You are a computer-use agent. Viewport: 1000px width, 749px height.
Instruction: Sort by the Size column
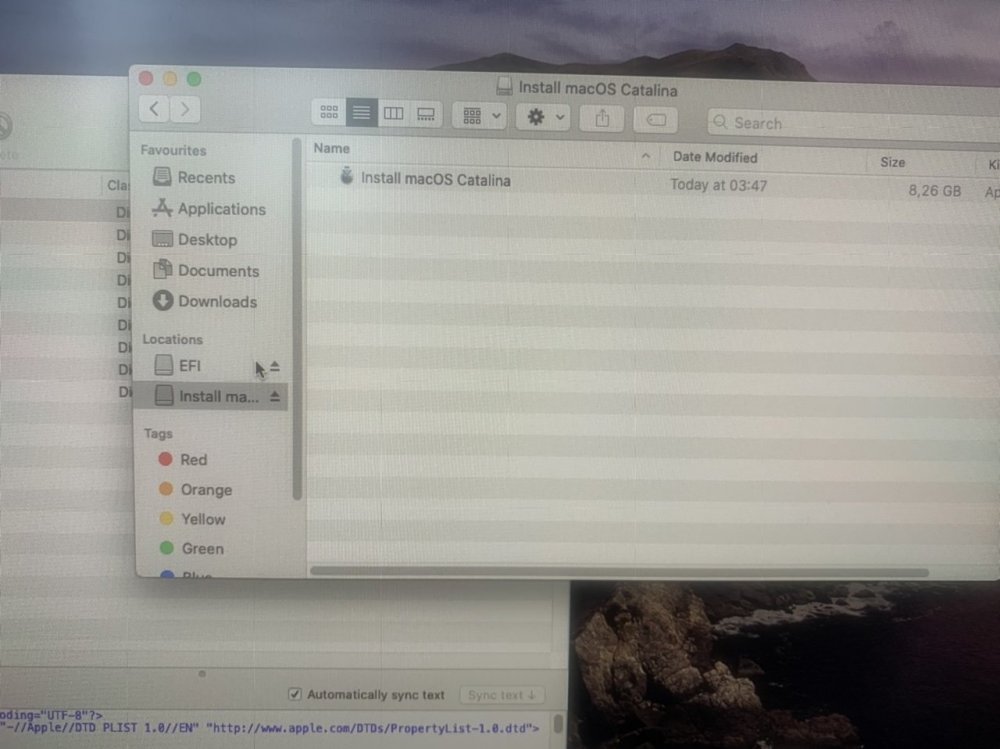pyautogui.click(x=892, y=162)
